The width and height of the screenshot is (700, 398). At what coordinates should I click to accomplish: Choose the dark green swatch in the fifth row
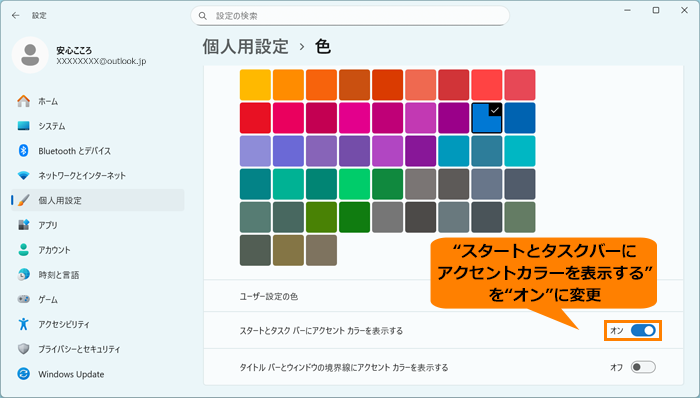coord(354,217)
